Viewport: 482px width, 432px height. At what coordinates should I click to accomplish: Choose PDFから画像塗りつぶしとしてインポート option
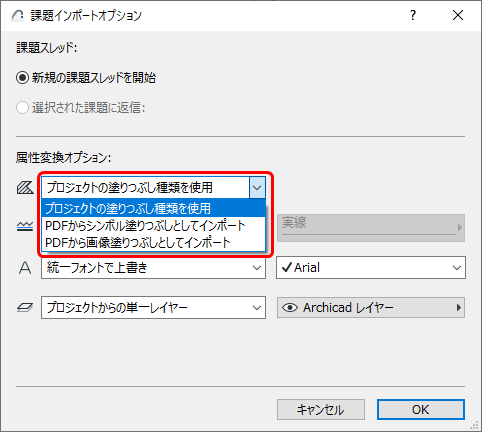[x=153, y=243]
